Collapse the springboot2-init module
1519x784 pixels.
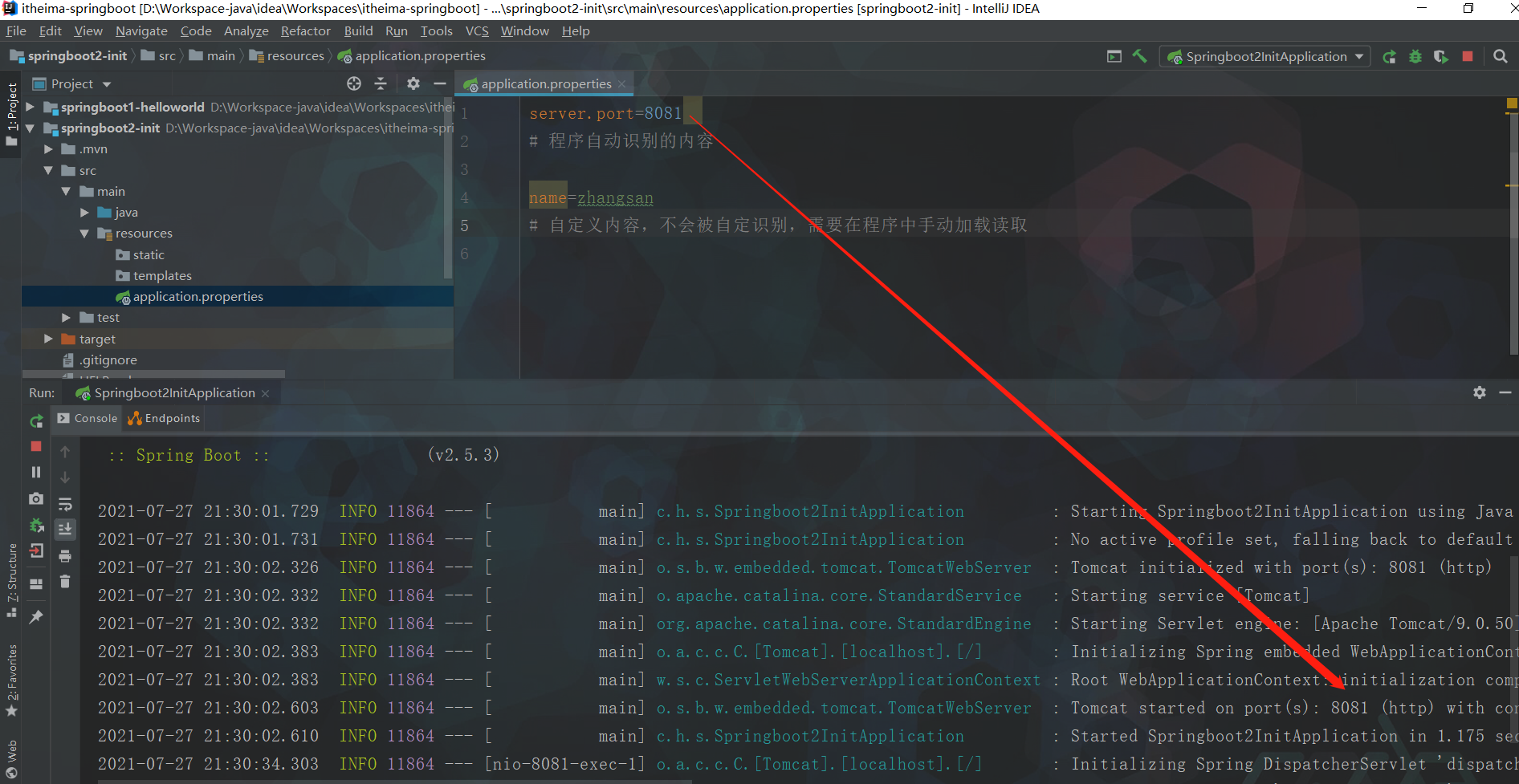coord(31,128)
